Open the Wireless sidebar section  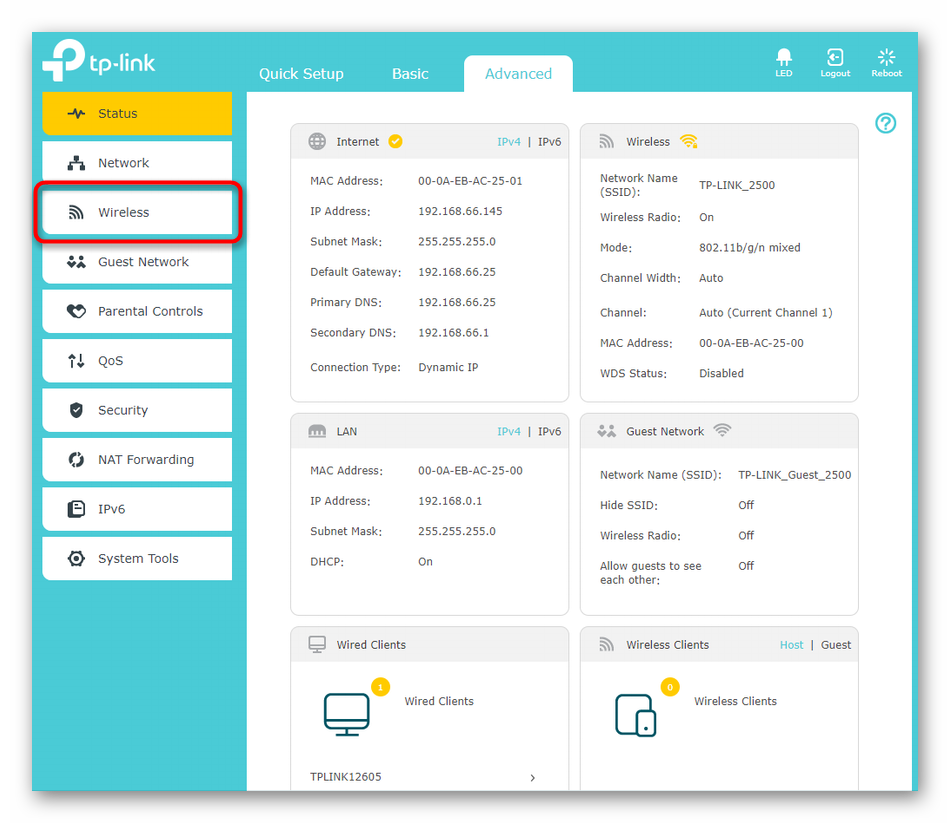(137, 213)
